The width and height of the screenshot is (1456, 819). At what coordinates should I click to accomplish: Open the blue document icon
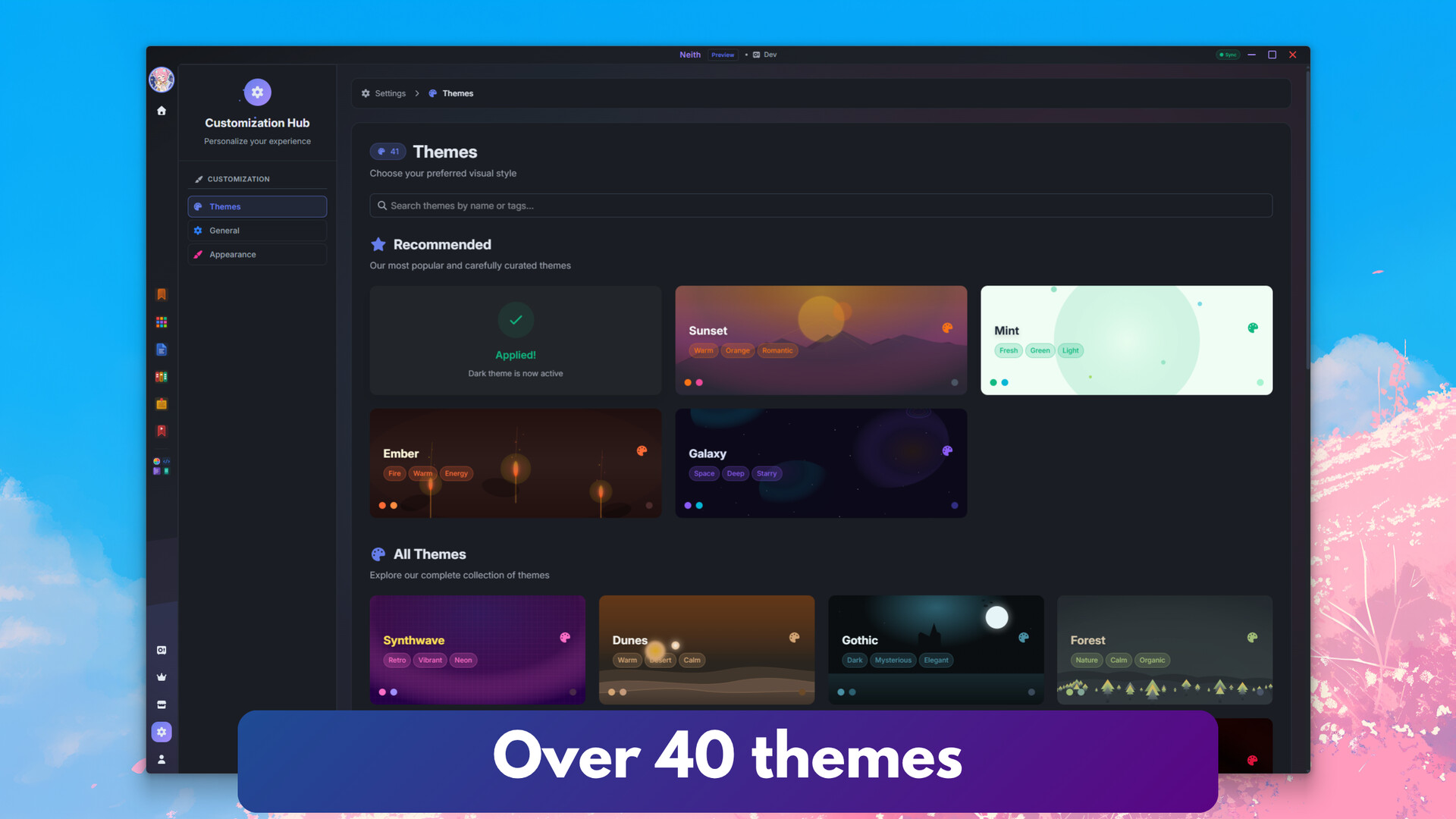(162, 350)
